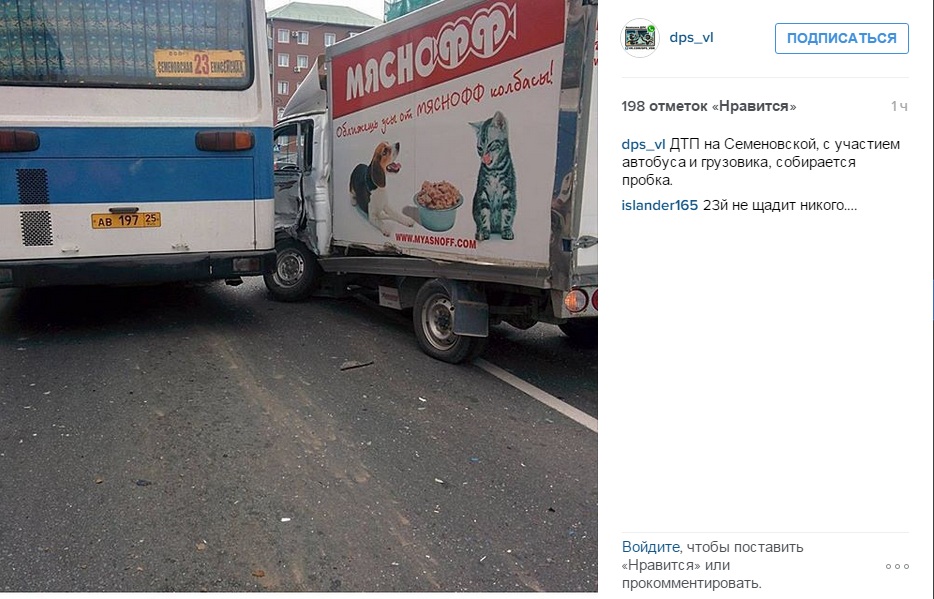Click the 1 ч post timestamp
The image size is (934, 599).
coord(899,107)
